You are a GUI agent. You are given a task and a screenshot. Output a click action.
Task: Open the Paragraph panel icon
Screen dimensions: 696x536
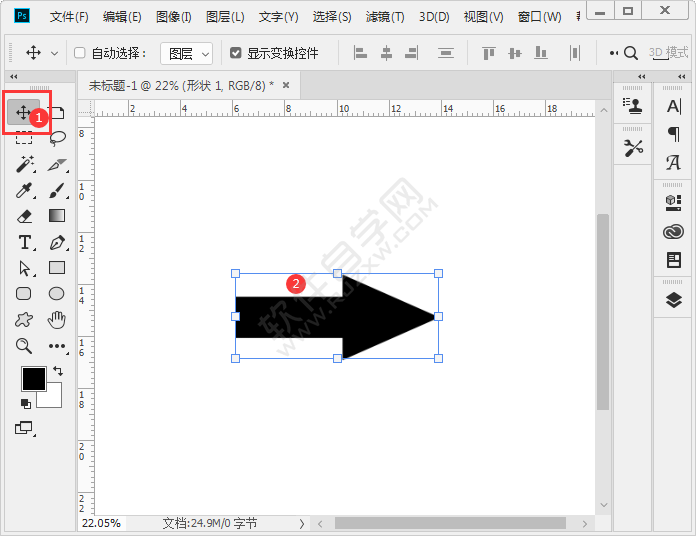pyautogui.click(x=674, y=134)
